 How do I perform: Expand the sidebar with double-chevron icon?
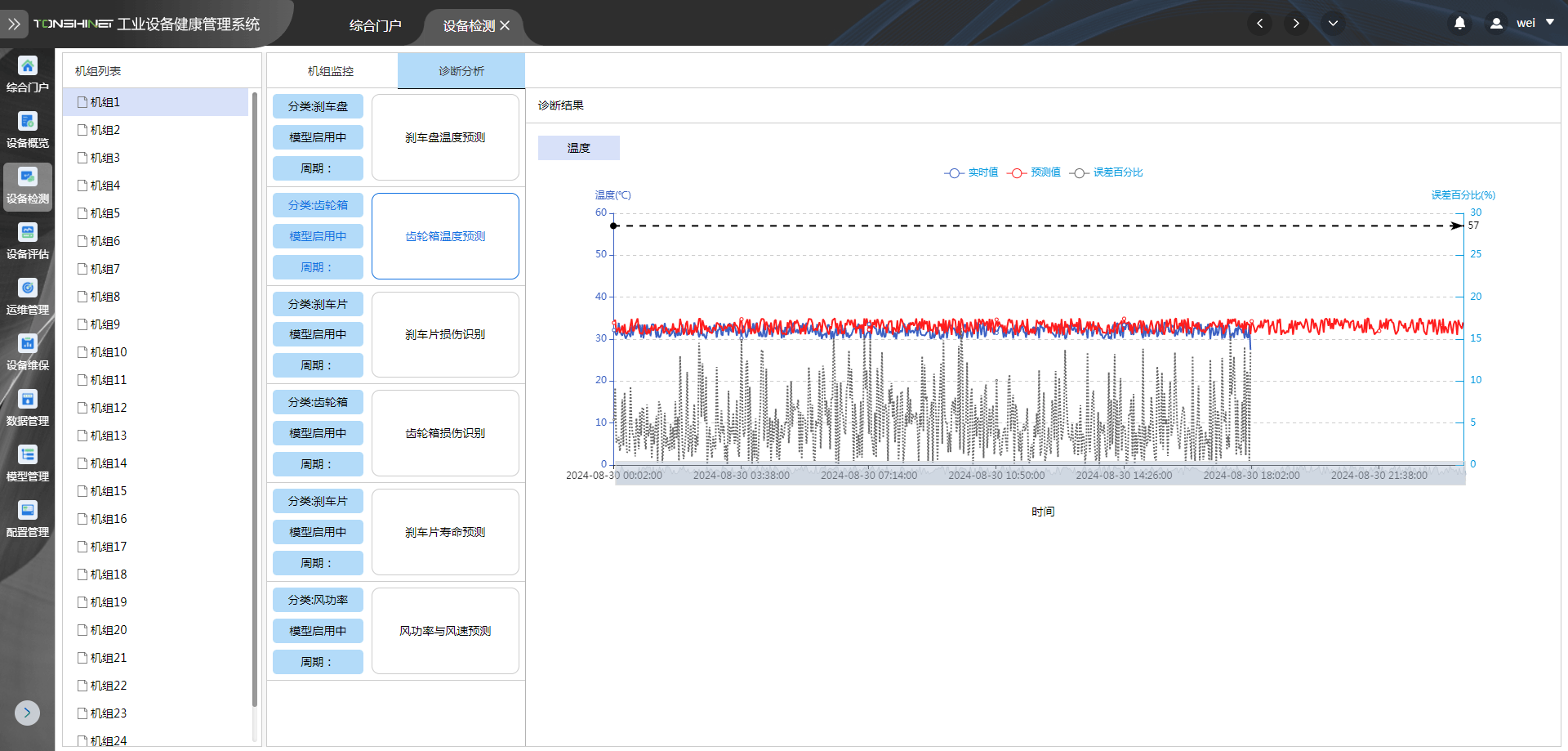click(x=14, y=25)
